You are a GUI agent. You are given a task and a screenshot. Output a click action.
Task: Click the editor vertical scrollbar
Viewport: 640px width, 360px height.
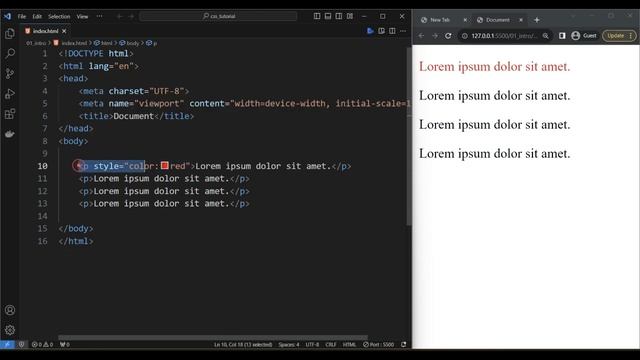pyautogui.click(x=409, y=135)
